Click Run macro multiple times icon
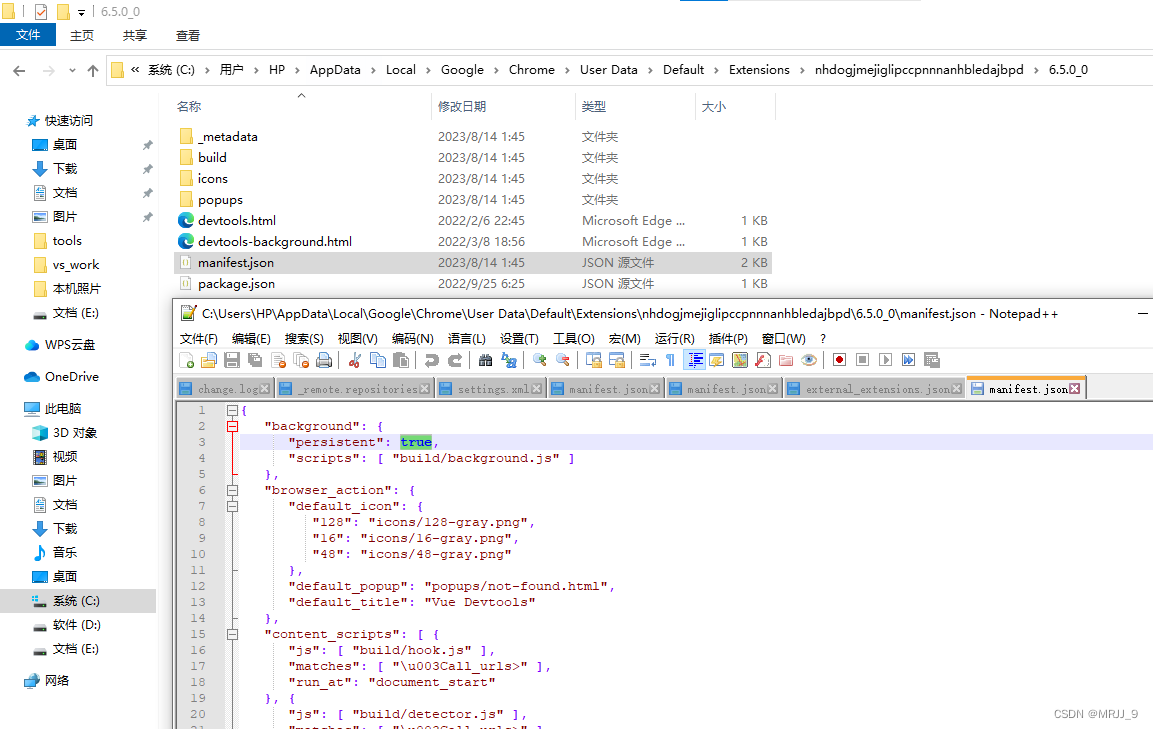 [909, 360]
